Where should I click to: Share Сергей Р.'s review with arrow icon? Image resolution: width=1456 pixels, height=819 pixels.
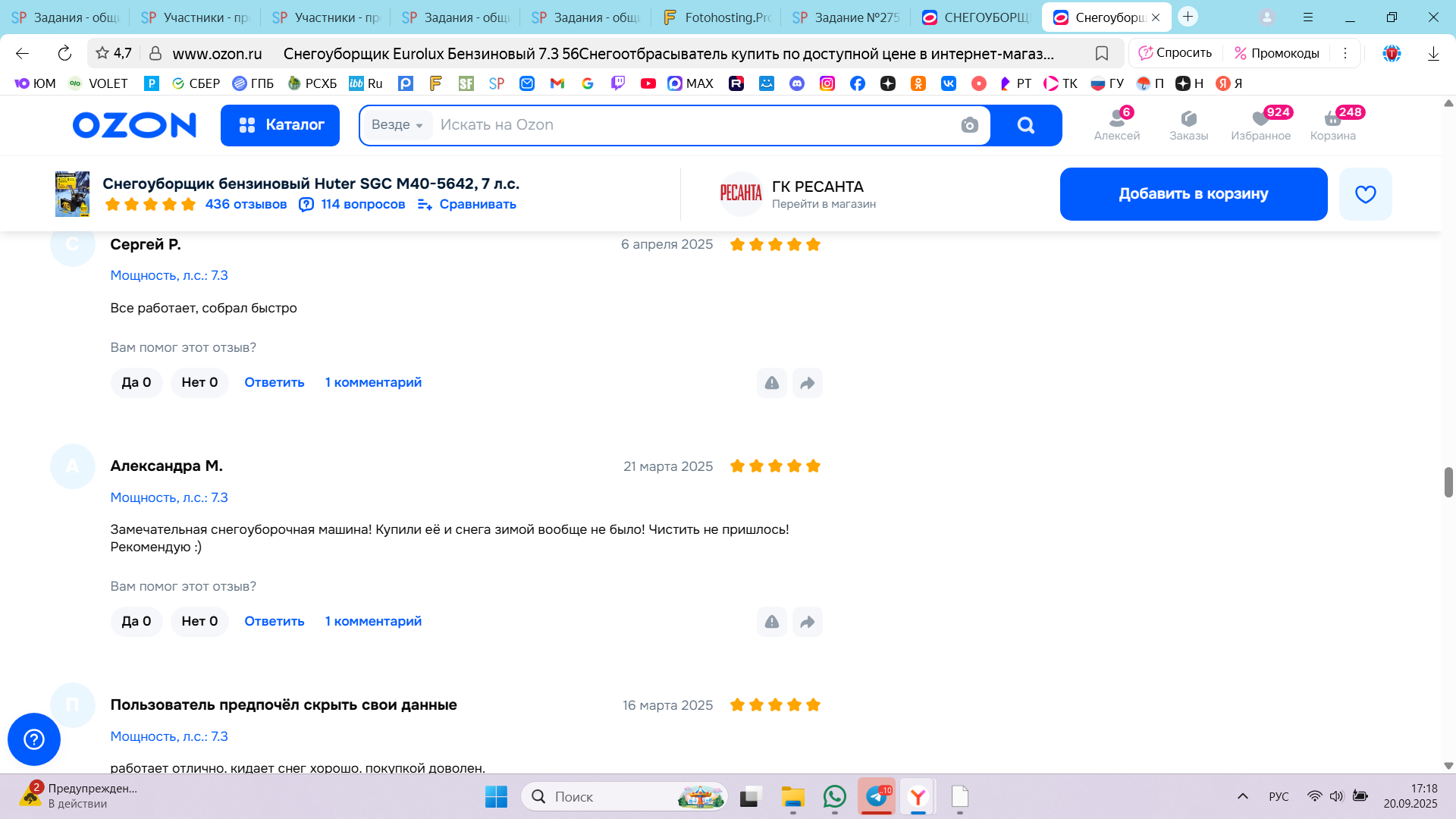tap(807, 383)
